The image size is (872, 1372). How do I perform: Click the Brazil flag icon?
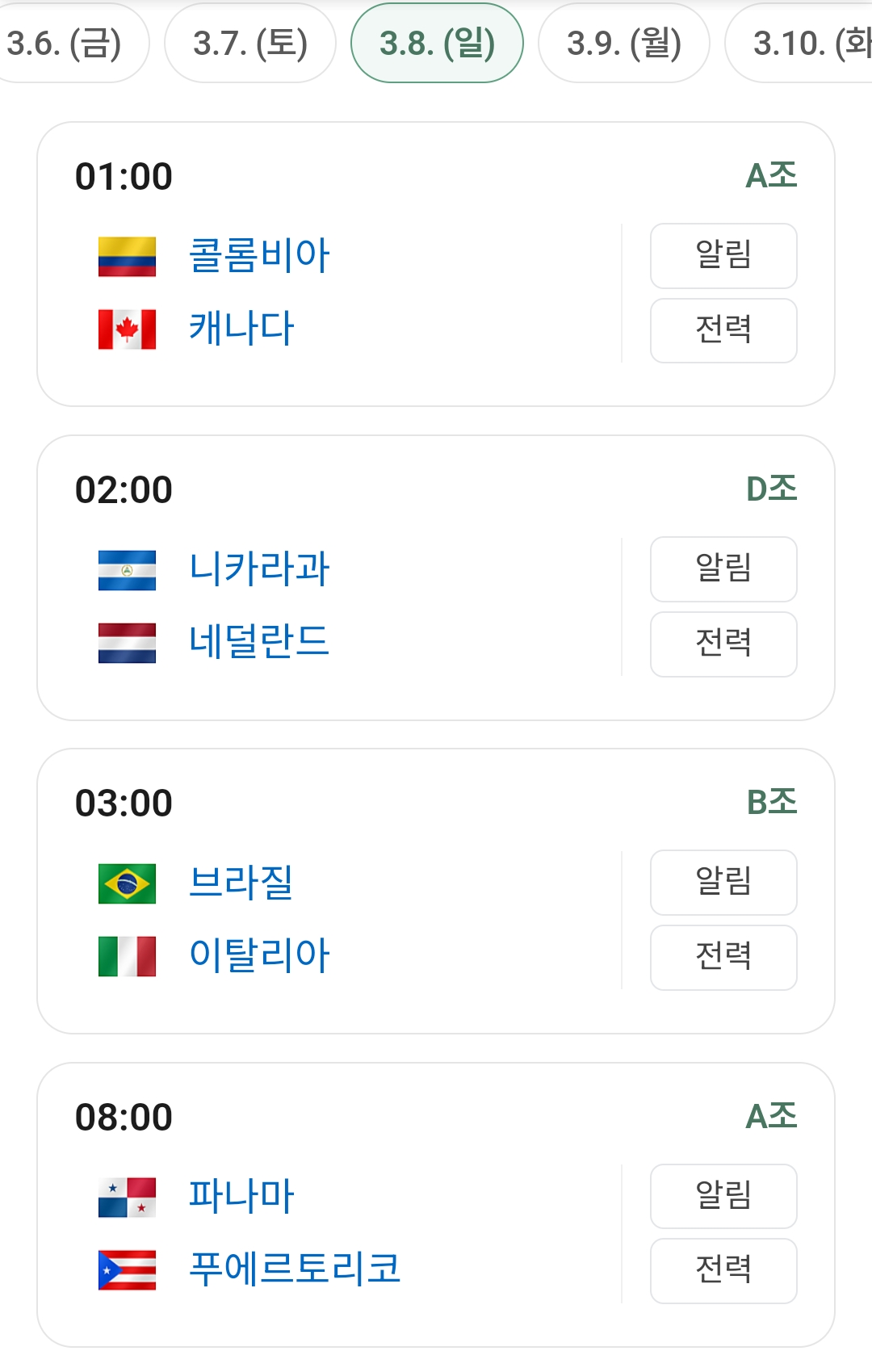(127, 883)
